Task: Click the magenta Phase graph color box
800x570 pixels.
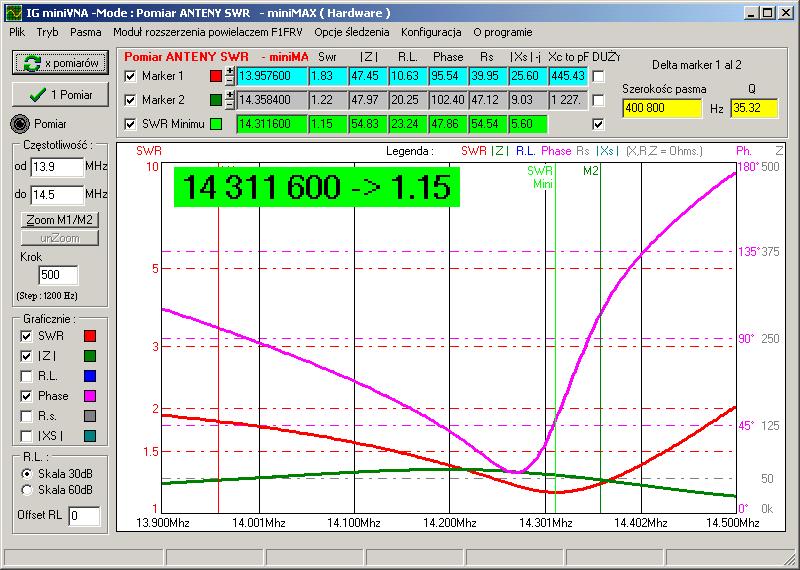Action: pyautogui.click(x=90, y=395)
